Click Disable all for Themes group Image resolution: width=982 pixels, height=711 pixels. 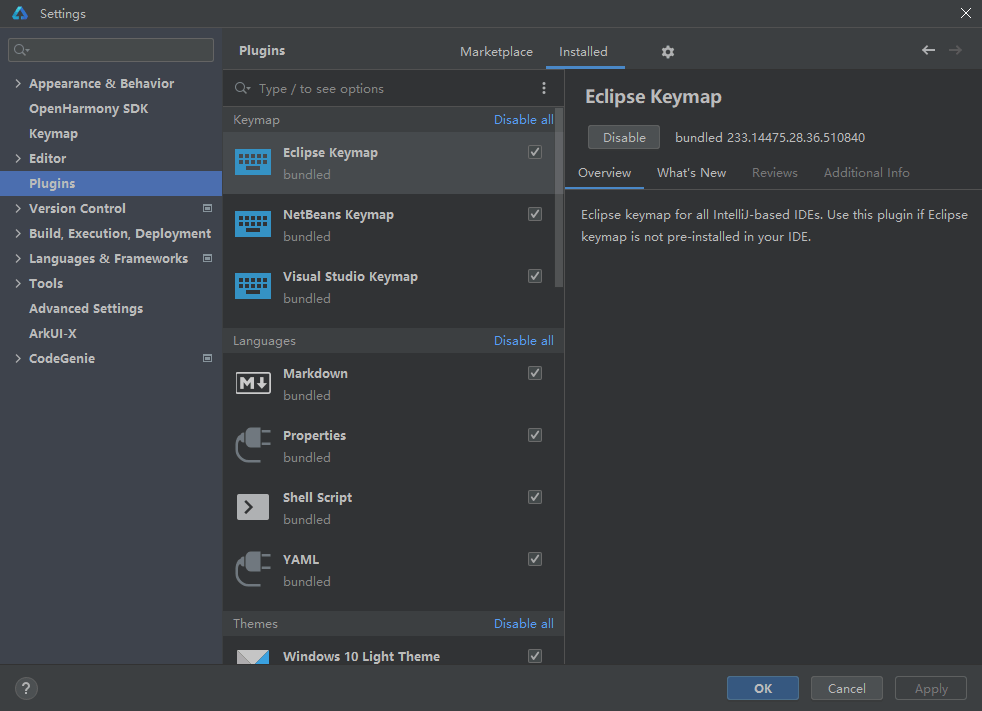[x=524, y=624]
